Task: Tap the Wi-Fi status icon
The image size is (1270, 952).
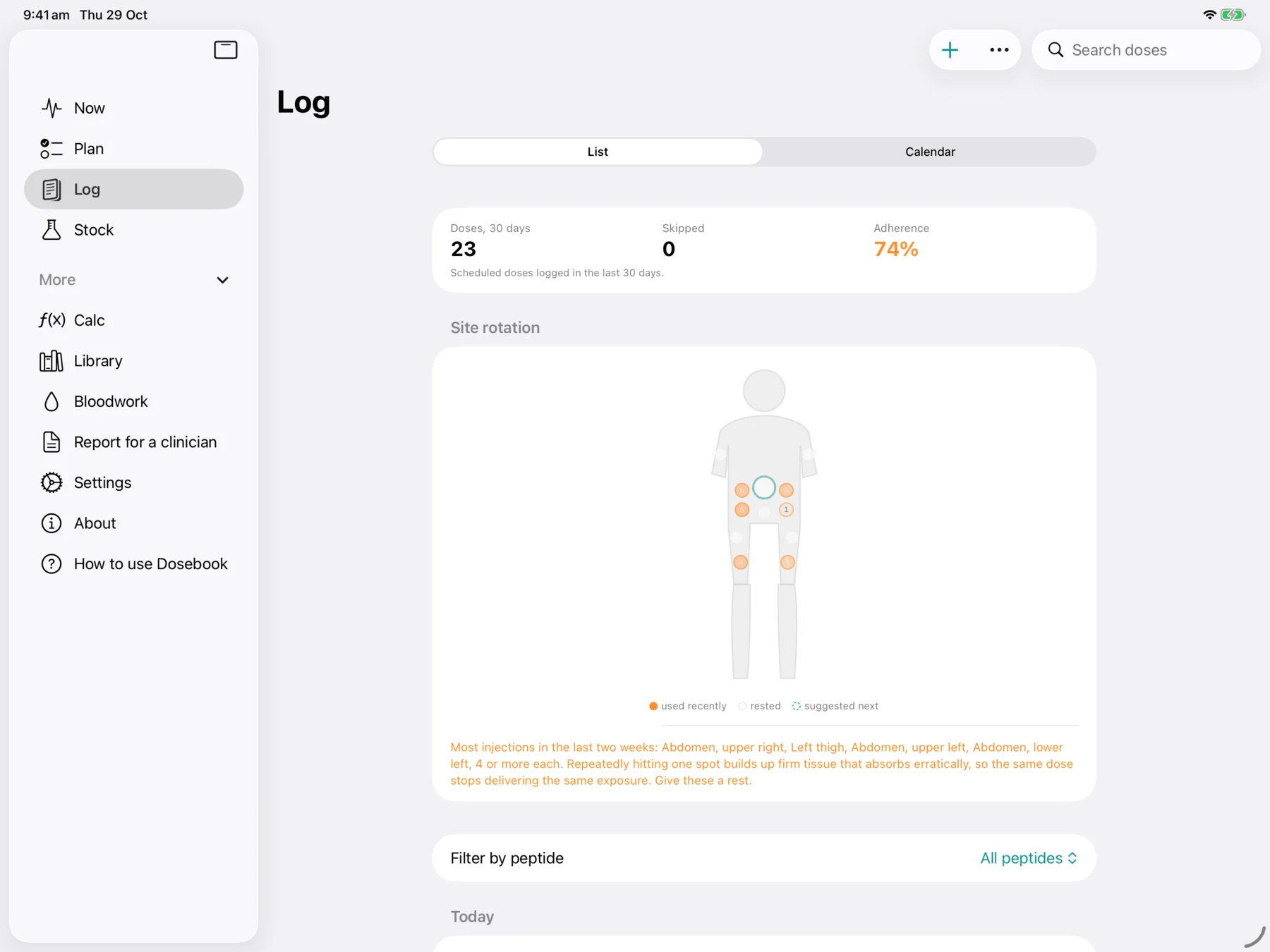Action: [x=1209, y=15]
